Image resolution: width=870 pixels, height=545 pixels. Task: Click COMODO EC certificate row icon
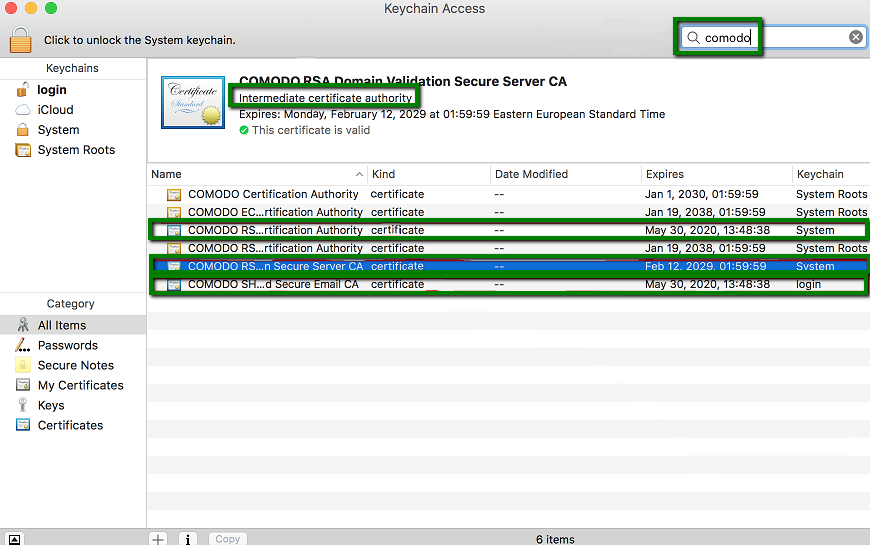coord(174,212)
